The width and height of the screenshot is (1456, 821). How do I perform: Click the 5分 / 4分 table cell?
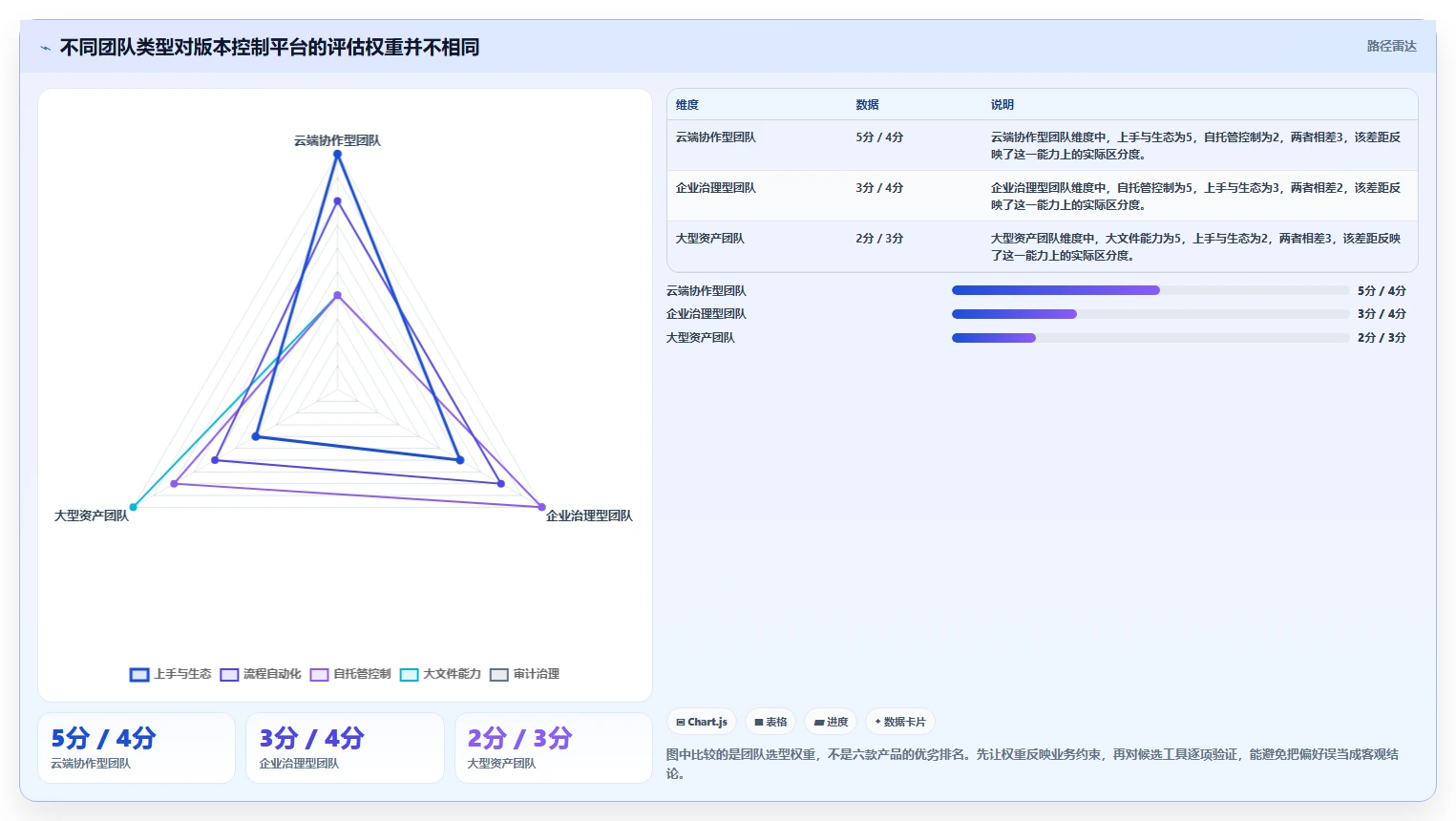point(879,137)
